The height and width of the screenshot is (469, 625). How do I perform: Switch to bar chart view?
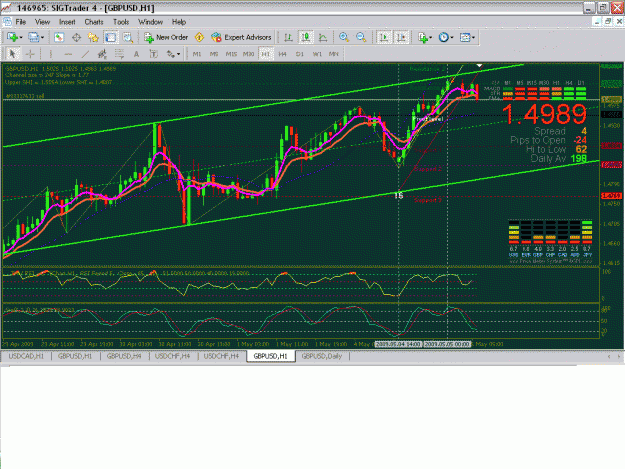click(288, 37)
